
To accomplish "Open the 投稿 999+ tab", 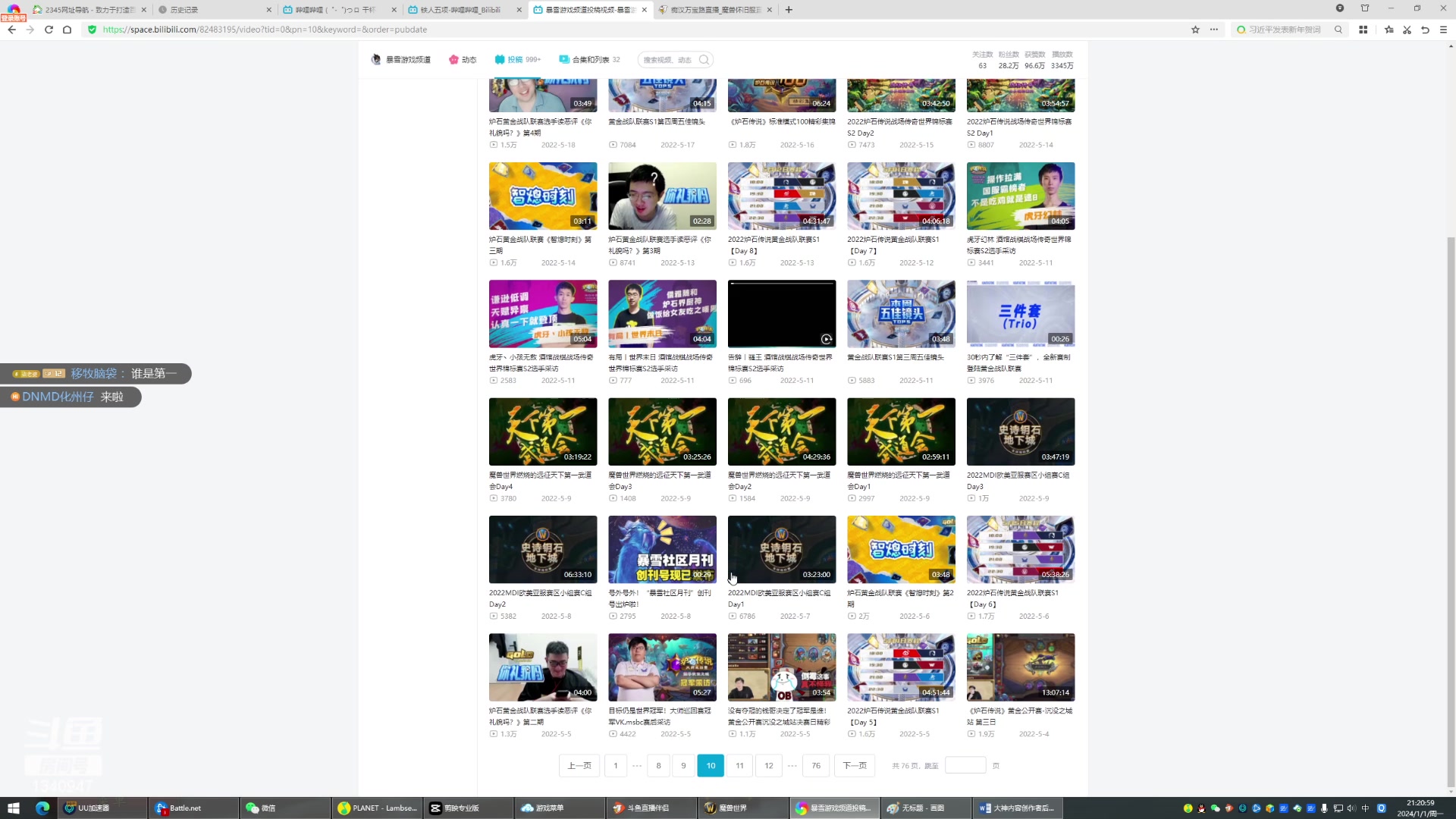I will click(x=518, y=59).
